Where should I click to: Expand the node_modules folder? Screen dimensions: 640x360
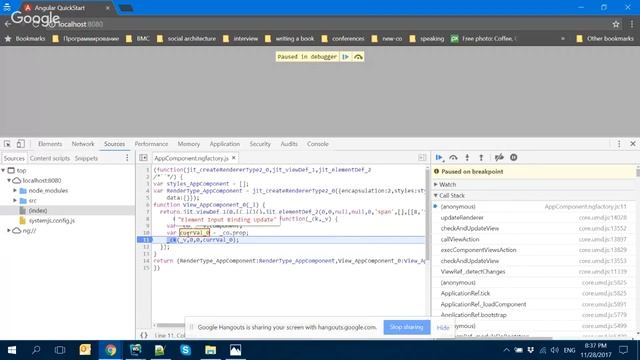point(15,191)
